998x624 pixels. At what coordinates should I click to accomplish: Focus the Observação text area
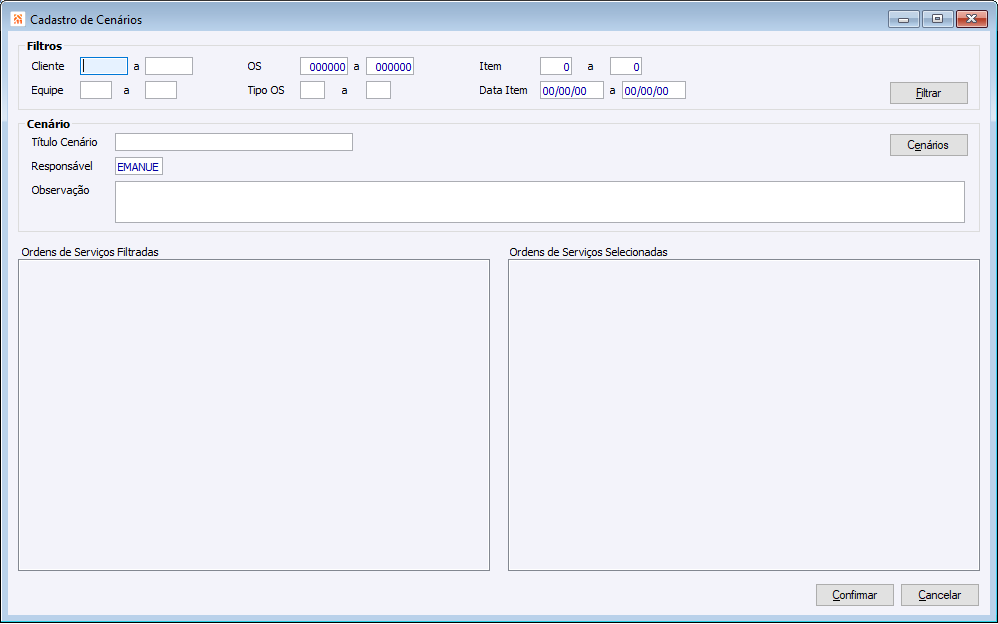pos(540,202)
